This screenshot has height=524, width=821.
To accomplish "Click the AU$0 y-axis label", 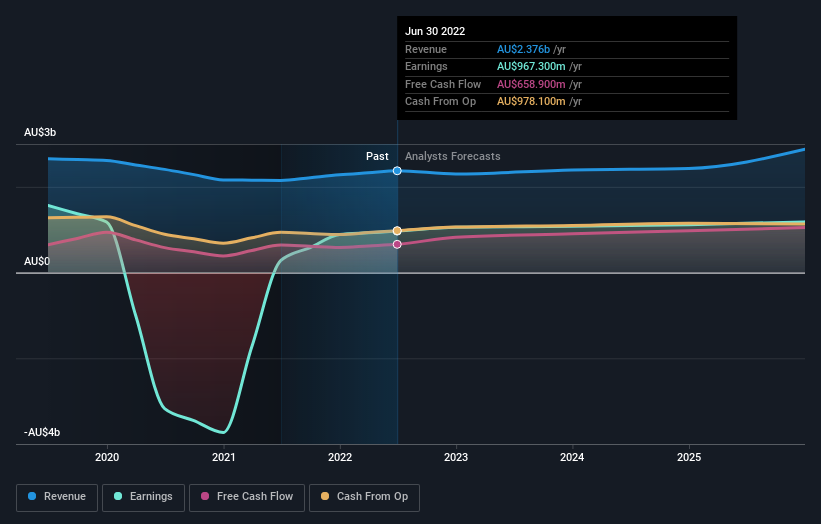I will tap(37, 261).
